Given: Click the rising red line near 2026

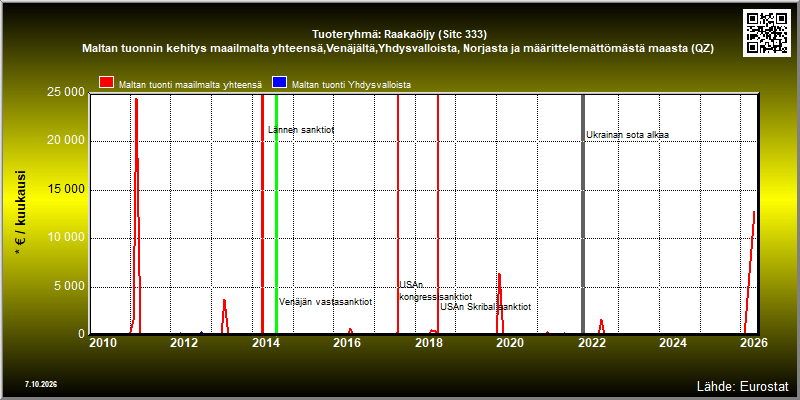Looking at the screenshot, I should tap(750, 270).
